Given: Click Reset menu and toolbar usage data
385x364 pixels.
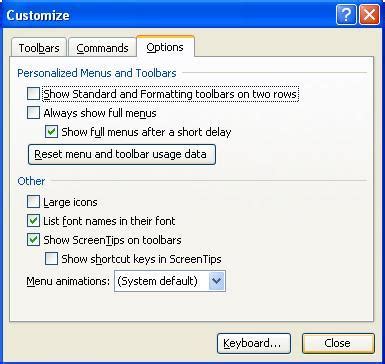Looking at the screenshot, I should tap(122, 154).
